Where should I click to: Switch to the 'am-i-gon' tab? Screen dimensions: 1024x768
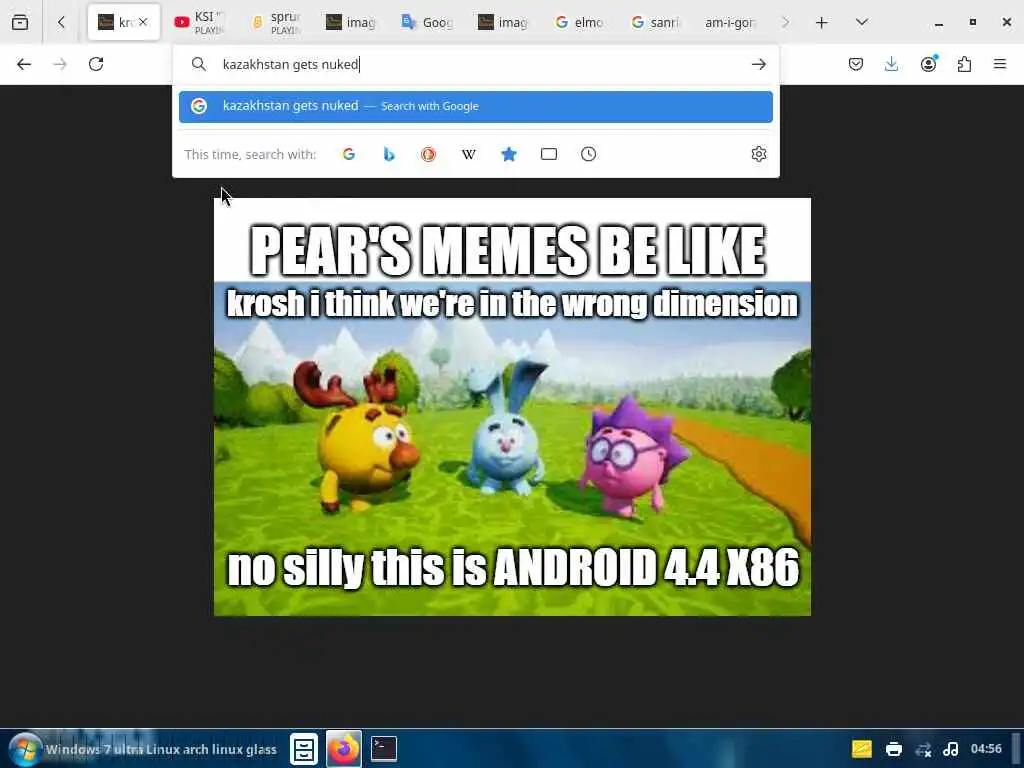point(730,22)
